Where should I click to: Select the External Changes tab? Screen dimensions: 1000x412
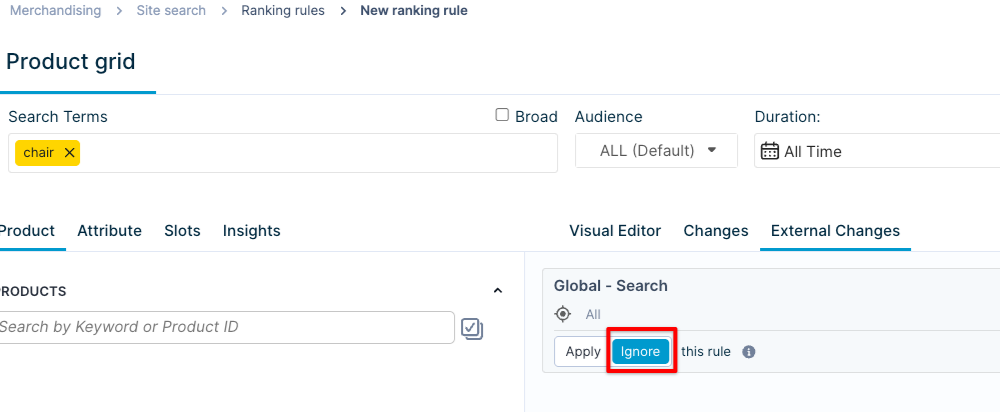click(835, 231)
